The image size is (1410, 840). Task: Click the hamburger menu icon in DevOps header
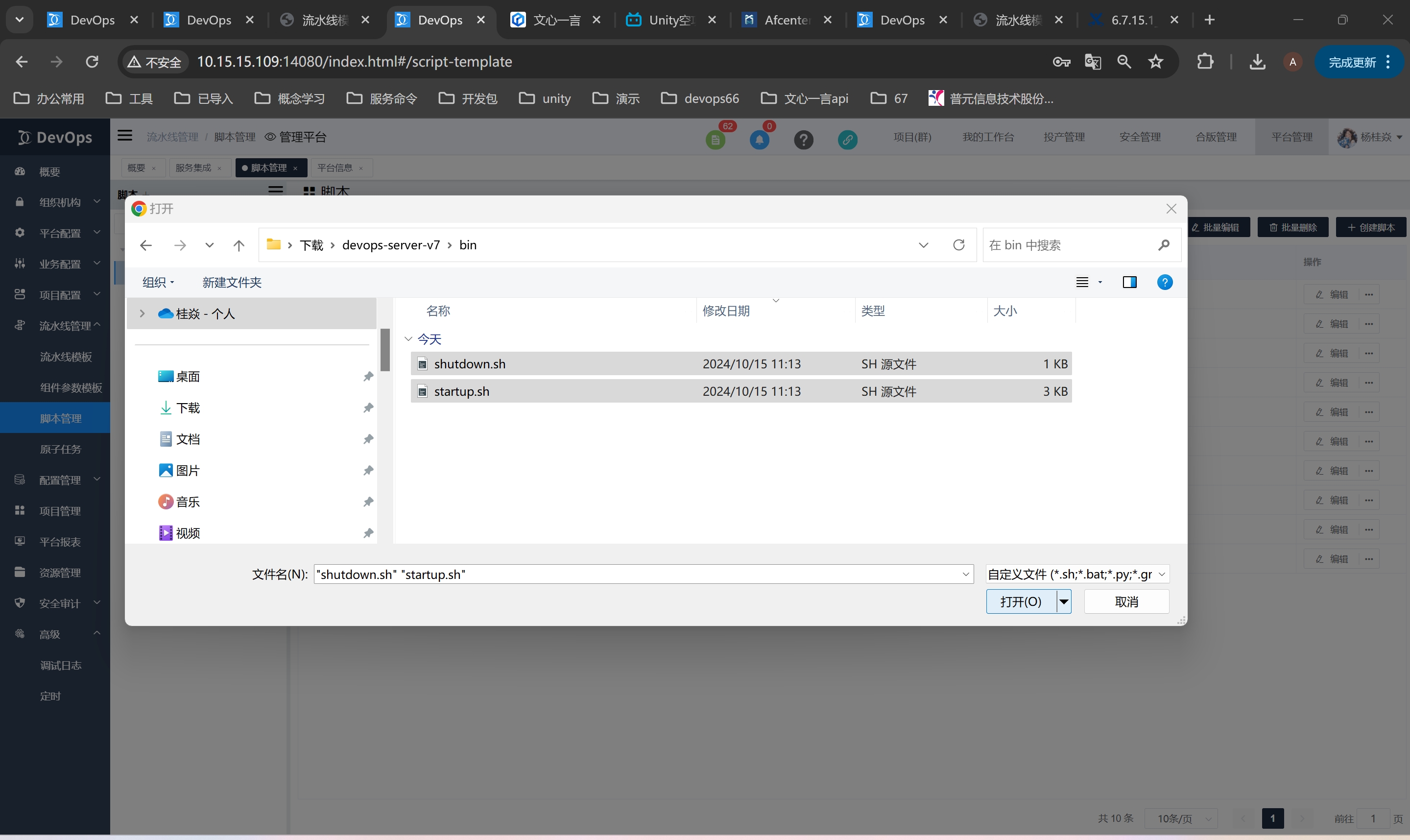(125, 136)
